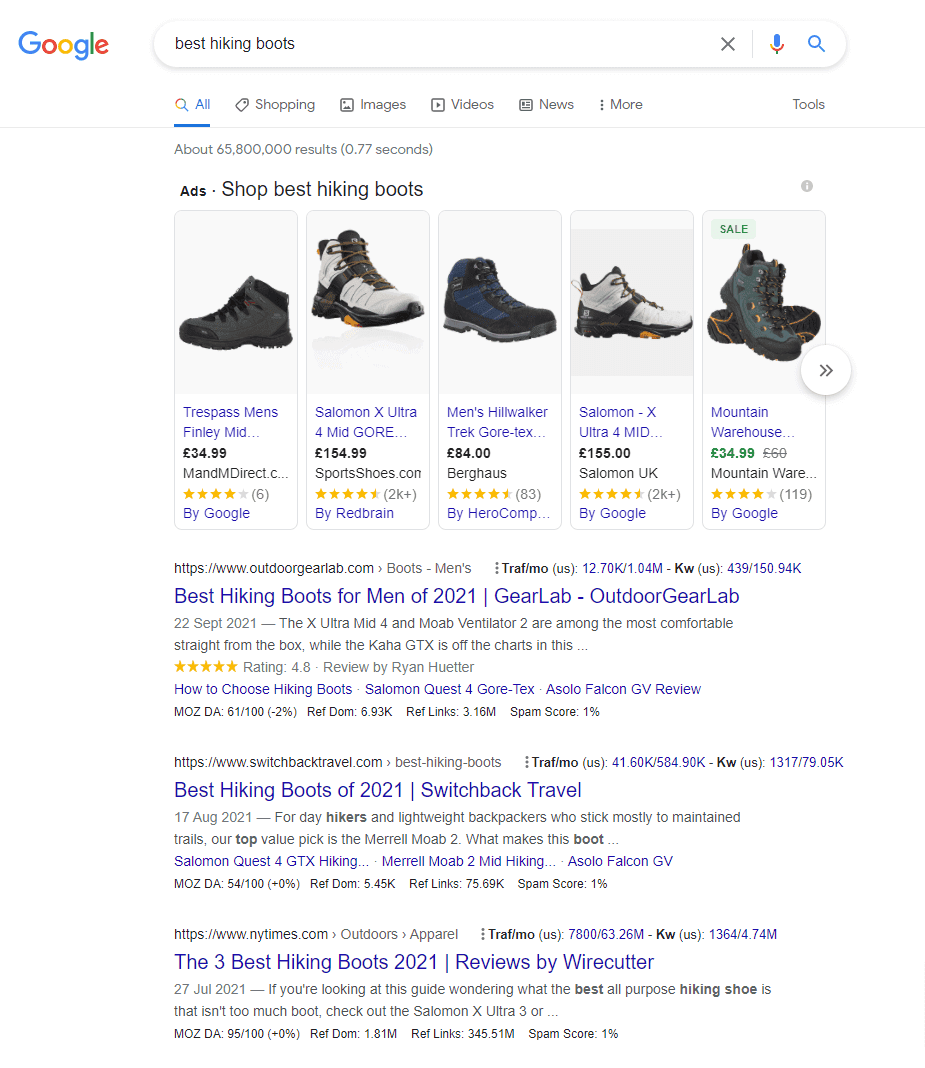This screenshot has height=1068, width=925.
Task: Open the Mountain Warehouse SALE boot image
Action: 764,303
